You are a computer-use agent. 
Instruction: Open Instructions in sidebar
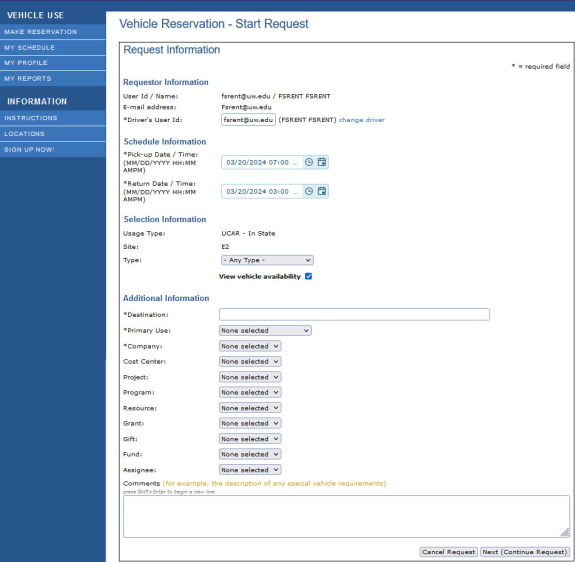pyautogui.click(x=53, y=118)
